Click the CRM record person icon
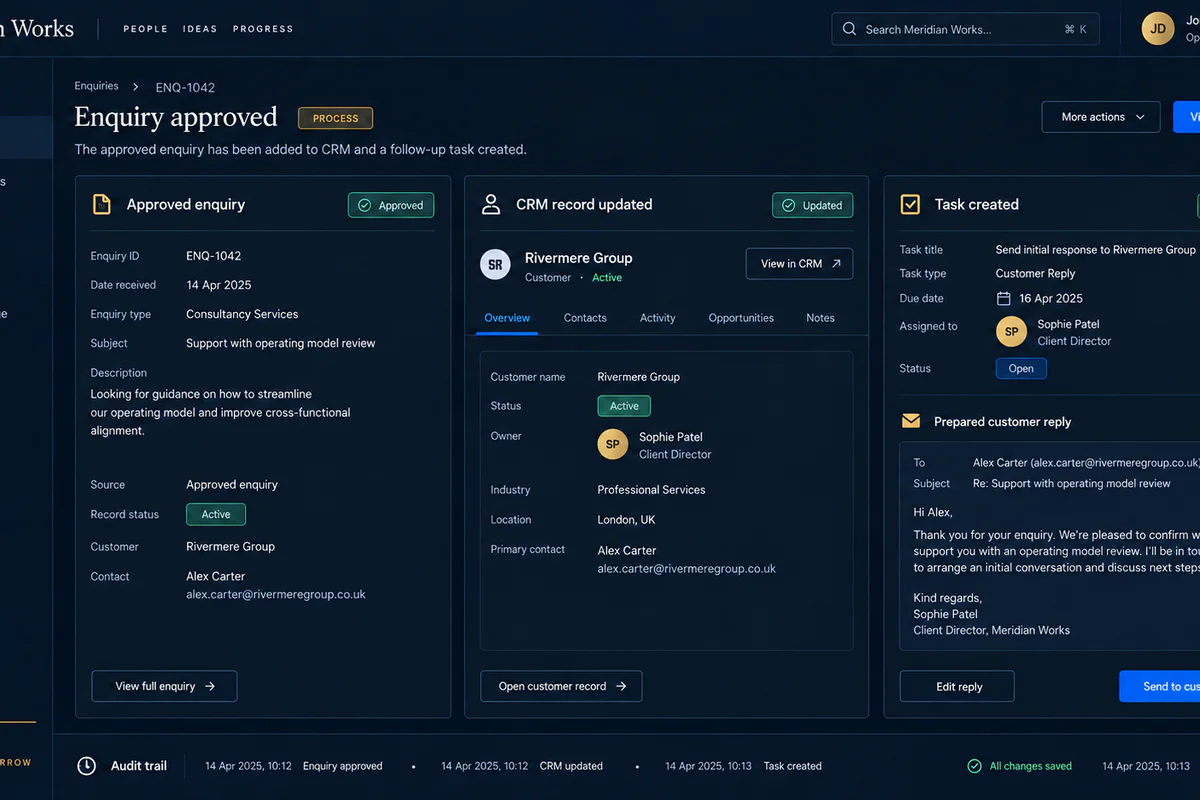Screen dimensions: 1200x800 [491, 204]
